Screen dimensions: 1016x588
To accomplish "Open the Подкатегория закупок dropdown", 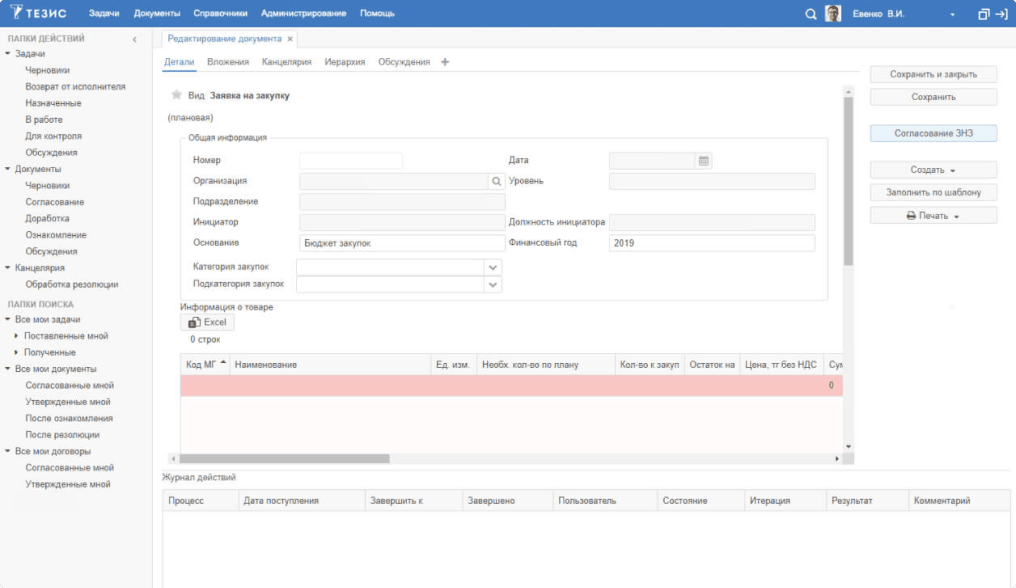I will coord(492,285).
